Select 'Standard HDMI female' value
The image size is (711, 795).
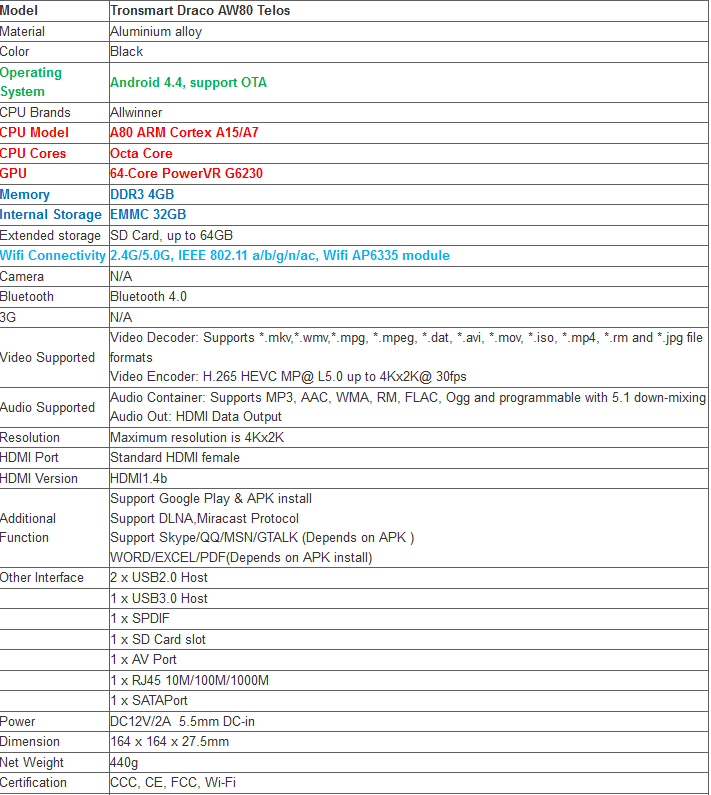coord(174,458)
